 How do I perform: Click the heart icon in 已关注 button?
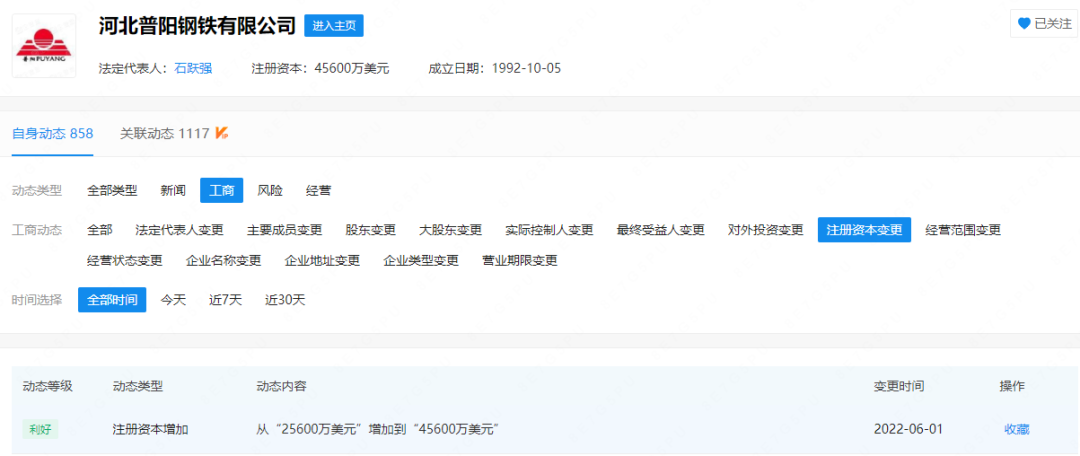(1024, 24)
